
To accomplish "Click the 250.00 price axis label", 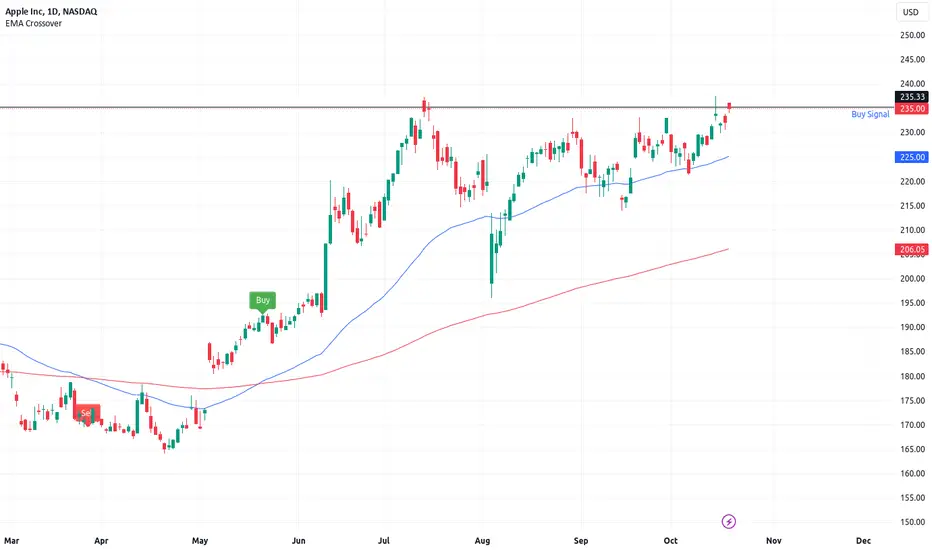I will (912, 35).
